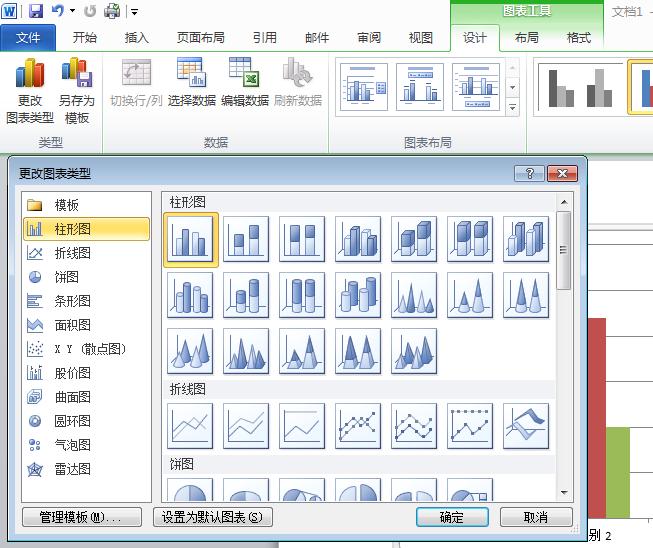Screen dimensions: 653x548
Task: Click Set as Default Chart (设置为默认图表) button
Action: pyautogui.click(x=213, y=517)
